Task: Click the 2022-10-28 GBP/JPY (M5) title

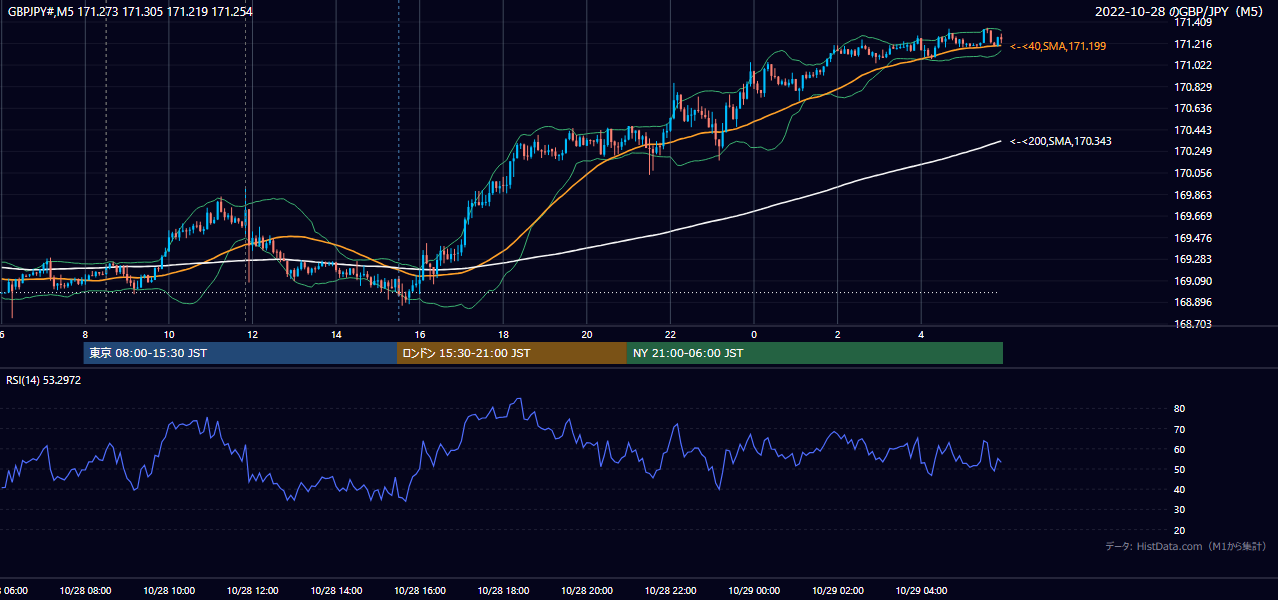Action: tap(1181, 12)
